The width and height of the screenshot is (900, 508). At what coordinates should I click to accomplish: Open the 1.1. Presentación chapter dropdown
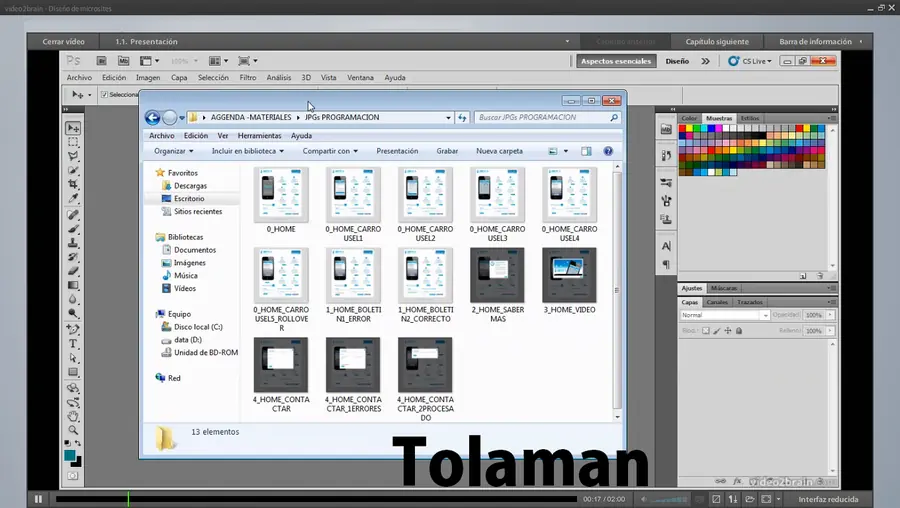pos(567,41)
